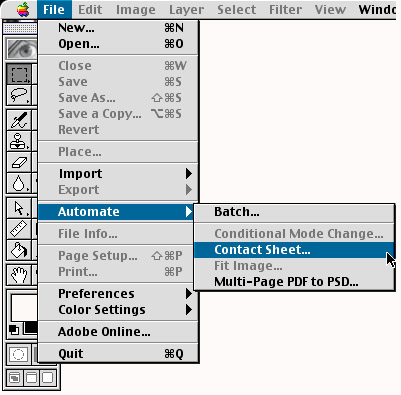Open the Edit menu
401x395 pixels.
90,10
